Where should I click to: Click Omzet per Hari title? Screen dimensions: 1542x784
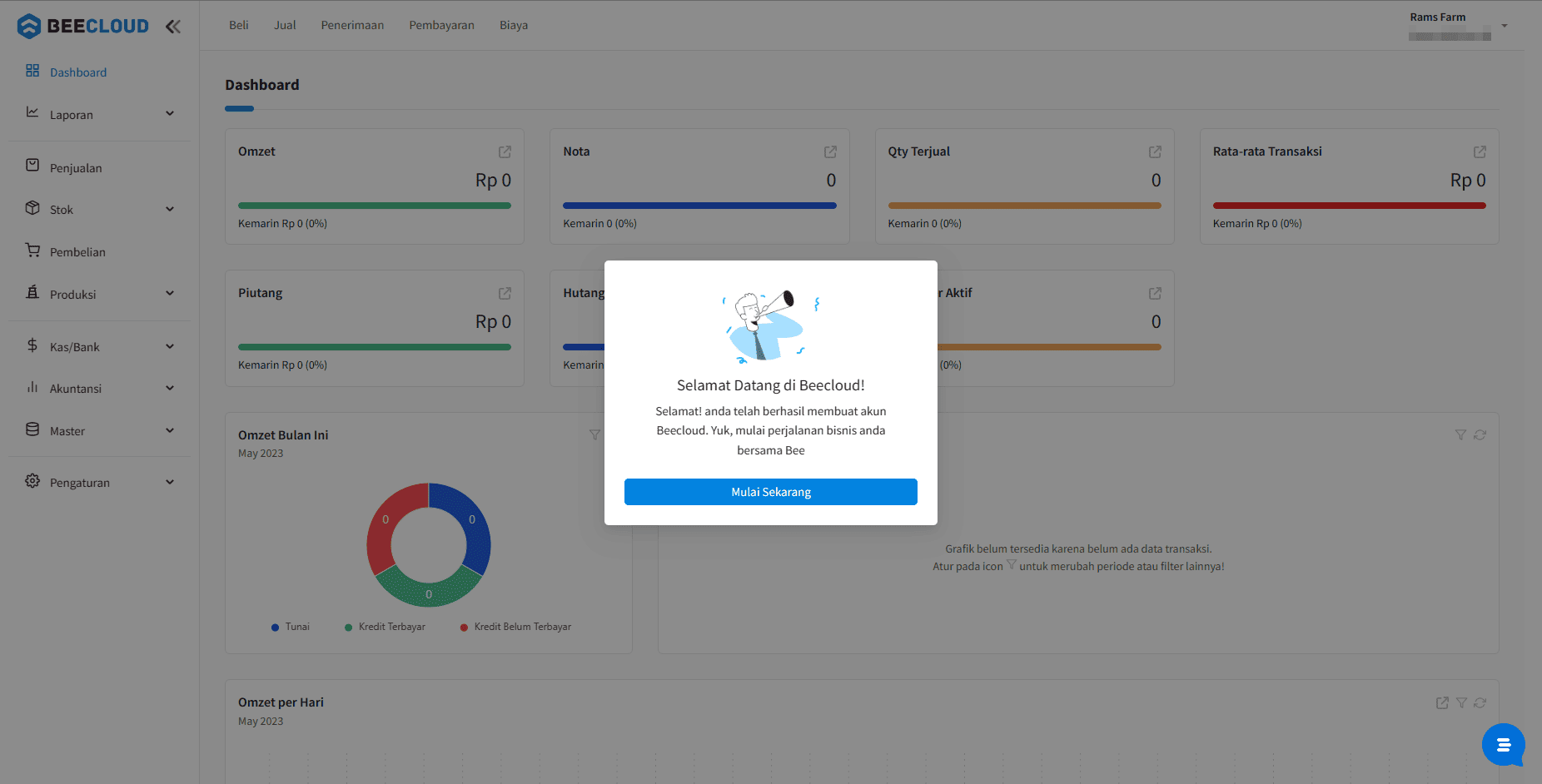281,702
